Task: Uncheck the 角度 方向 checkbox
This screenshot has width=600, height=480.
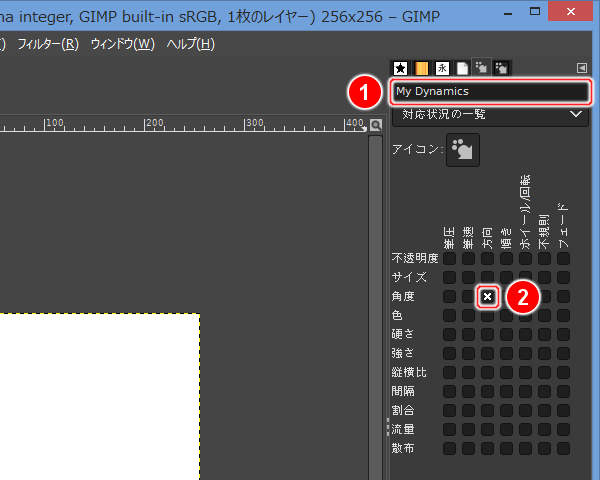Action: 487,297
